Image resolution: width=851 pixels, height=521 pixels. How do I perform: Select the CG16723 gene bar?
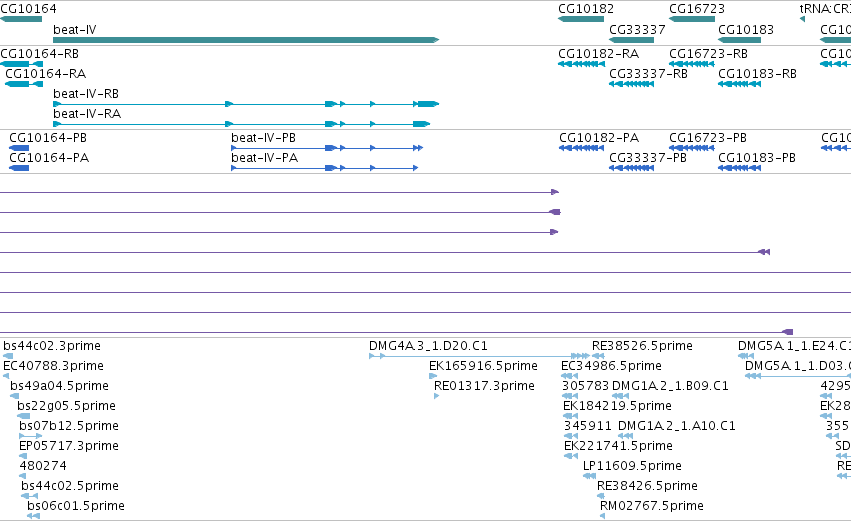coord(692,19)
